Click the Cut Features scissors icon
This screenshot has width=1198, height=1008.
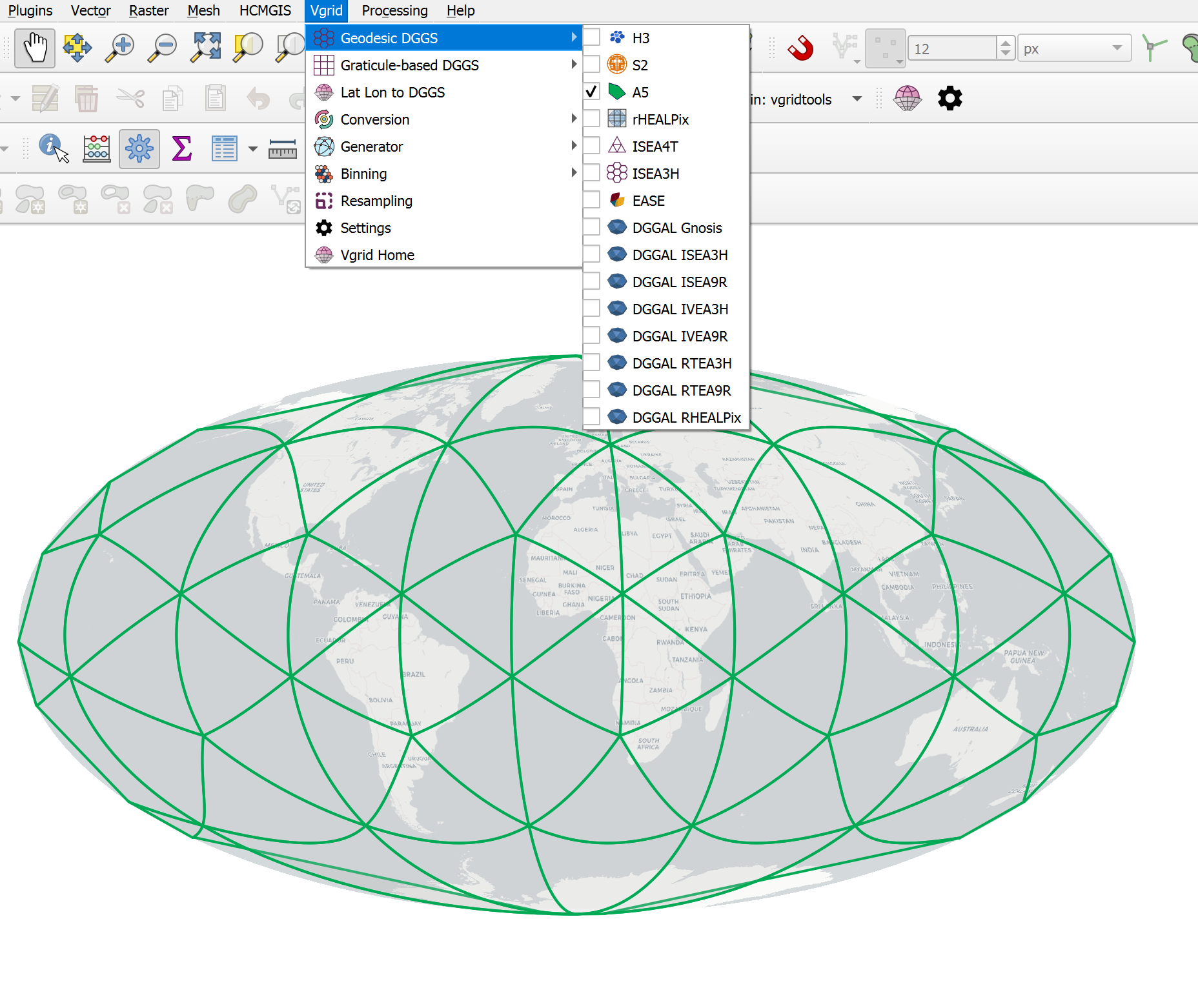(130, 98)
